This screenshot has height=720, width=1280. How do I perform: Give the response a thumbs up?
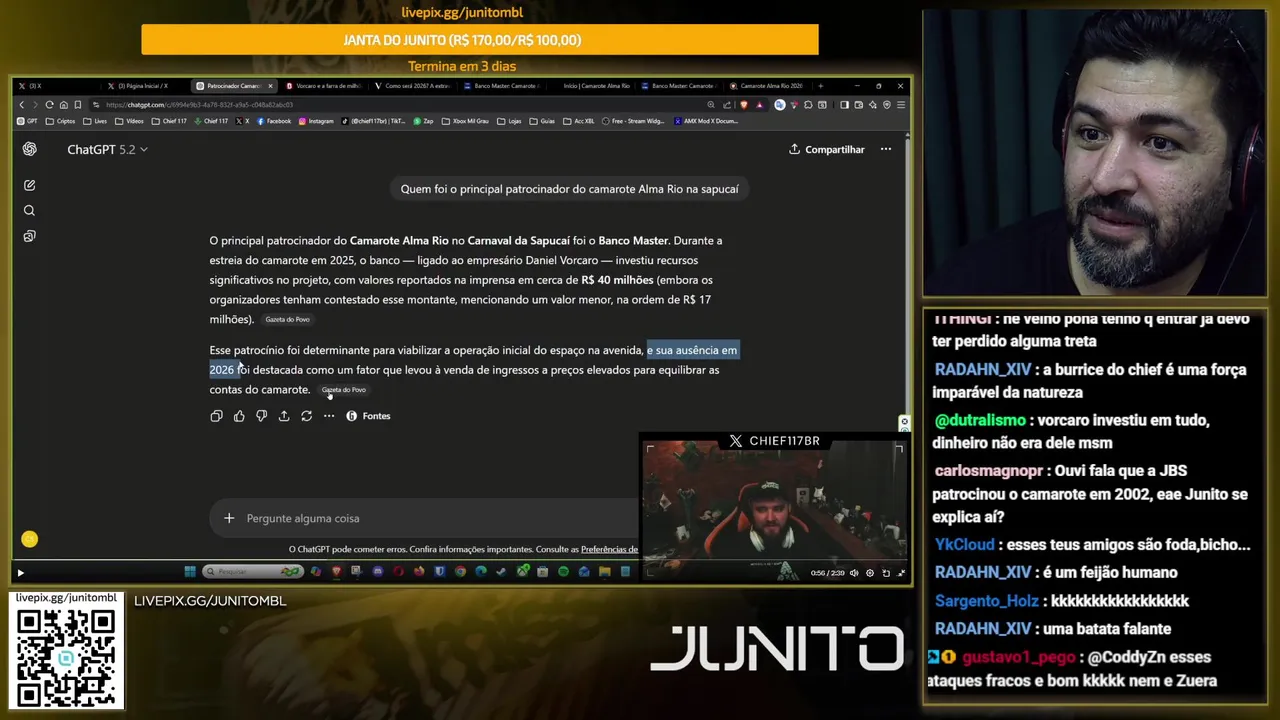pyautogui.click(x=239, y=416)
